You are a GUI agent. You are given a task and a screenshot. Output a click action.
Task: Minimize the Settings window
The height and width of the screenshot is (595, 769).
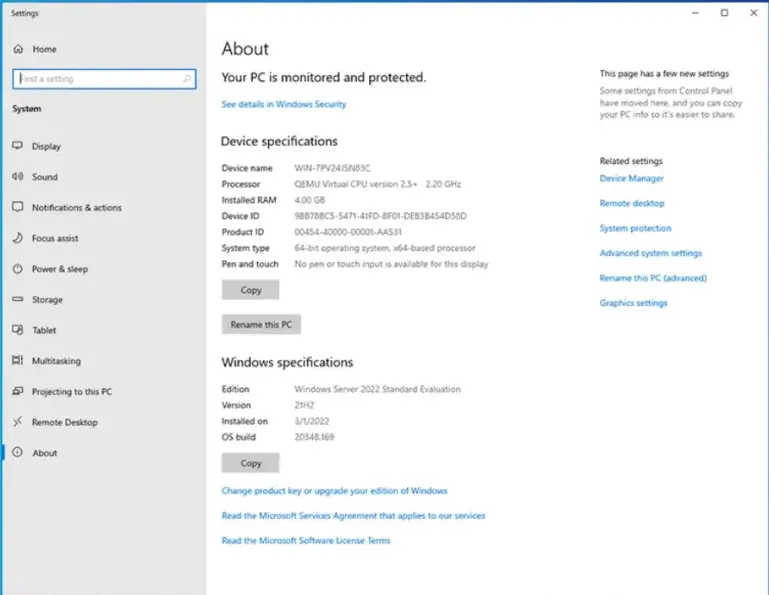695,13
